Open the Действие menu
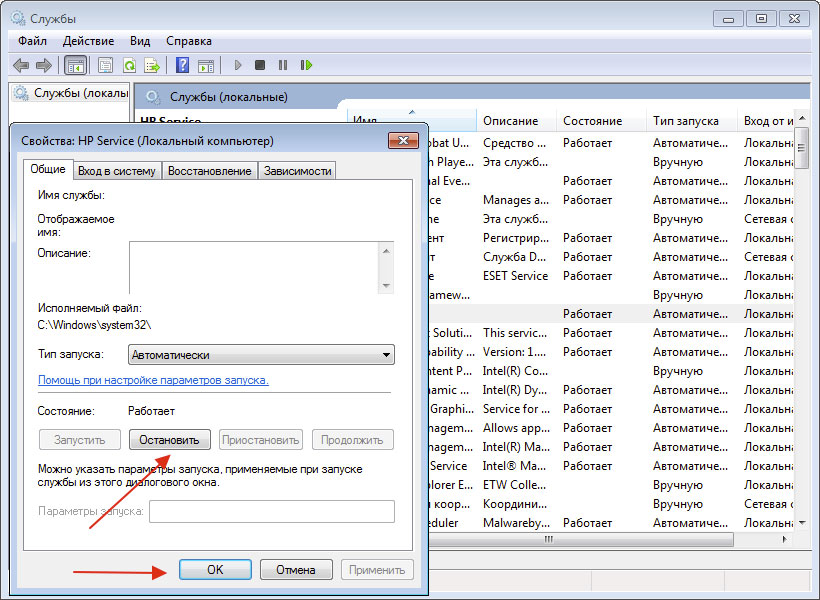820x600 pixels. point(88,41)
